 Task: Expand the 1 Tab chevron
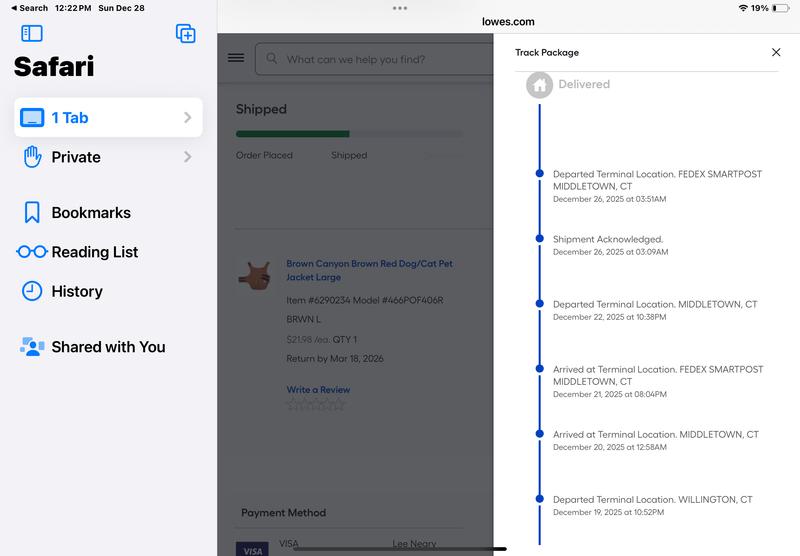click(x=187, y=118)
